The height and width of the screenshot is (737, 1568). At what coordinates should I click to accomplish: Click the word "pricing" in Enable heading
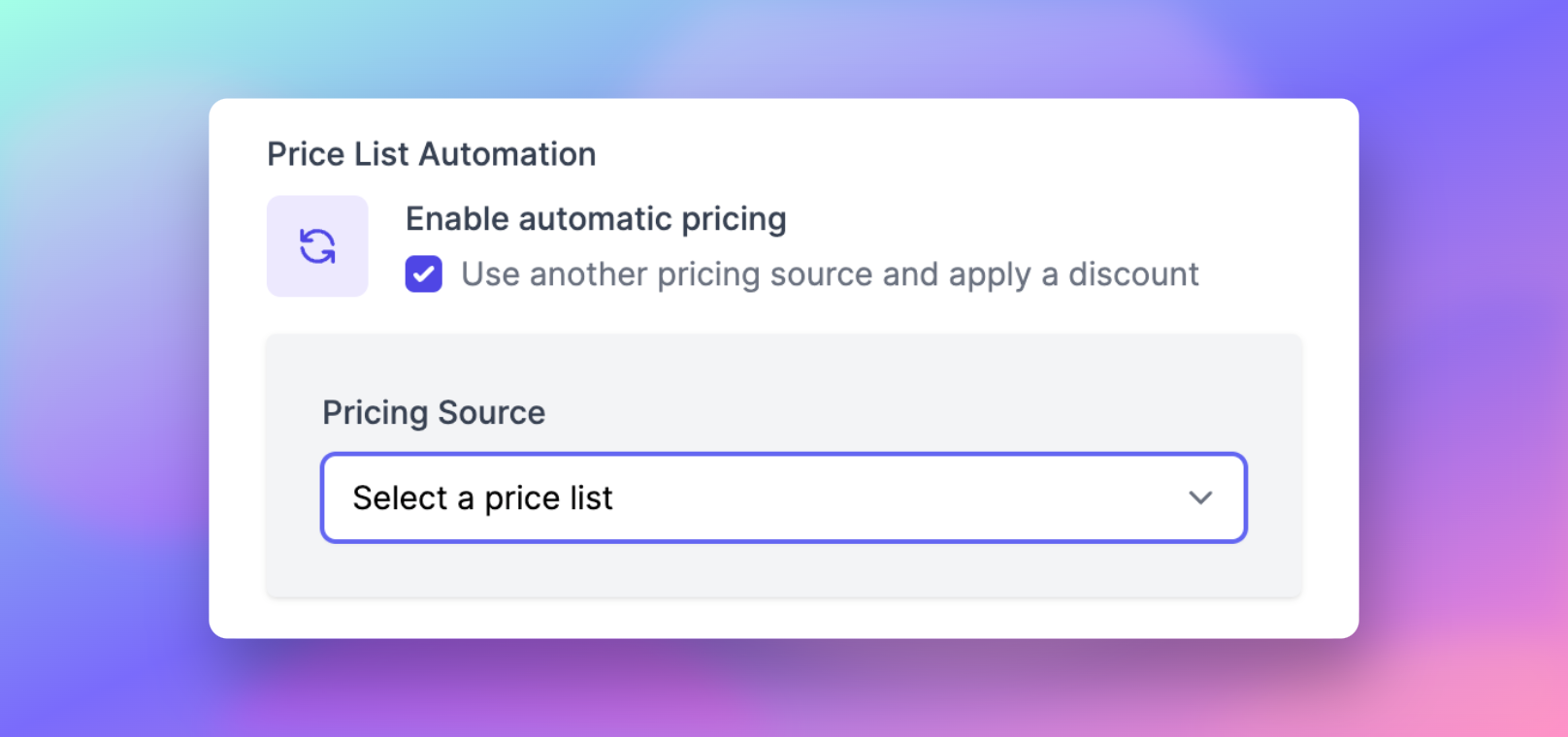tap(734, 220)
